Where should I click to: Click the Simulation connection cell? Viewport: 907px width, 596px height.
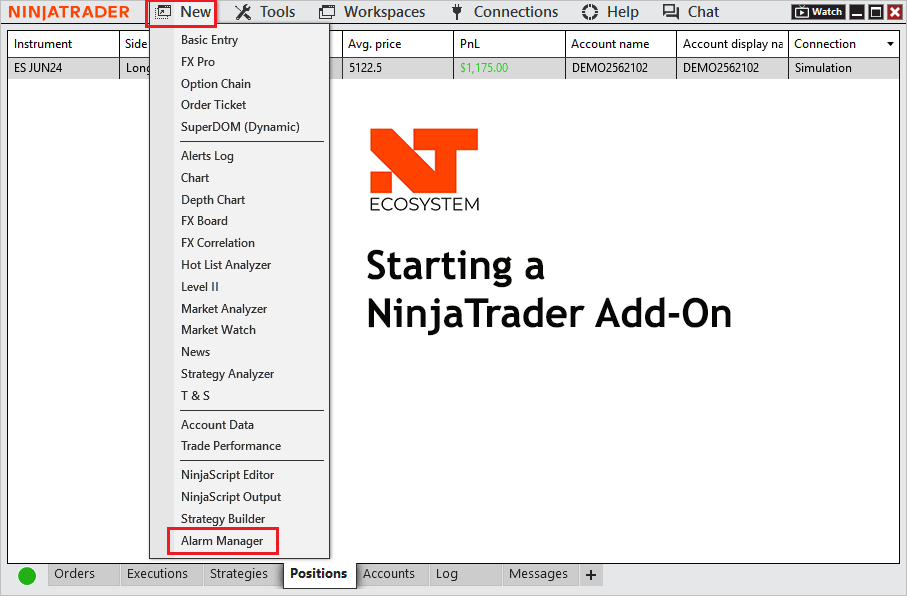[x=844, y=68]
